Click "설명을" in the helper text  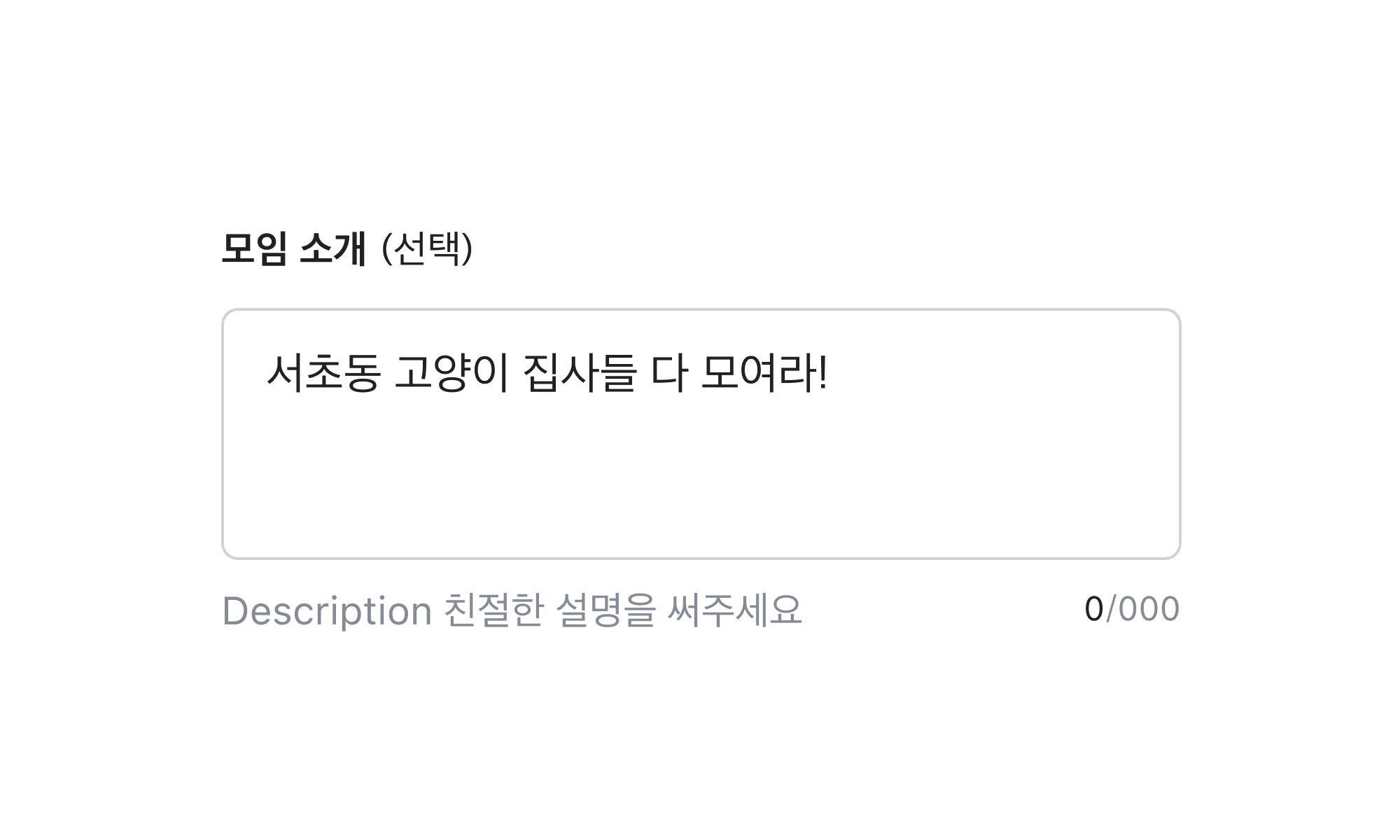coord(605,610)
